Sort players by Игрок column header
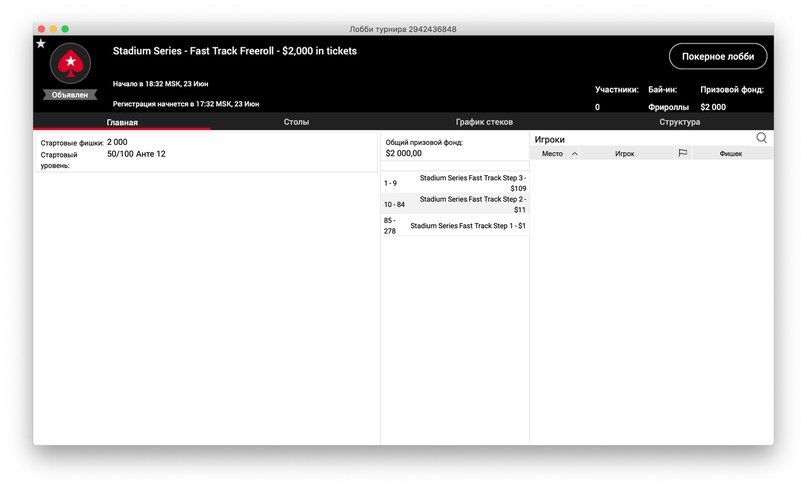Viewport: 807px width, 489px height. click(x=624, y=154)
